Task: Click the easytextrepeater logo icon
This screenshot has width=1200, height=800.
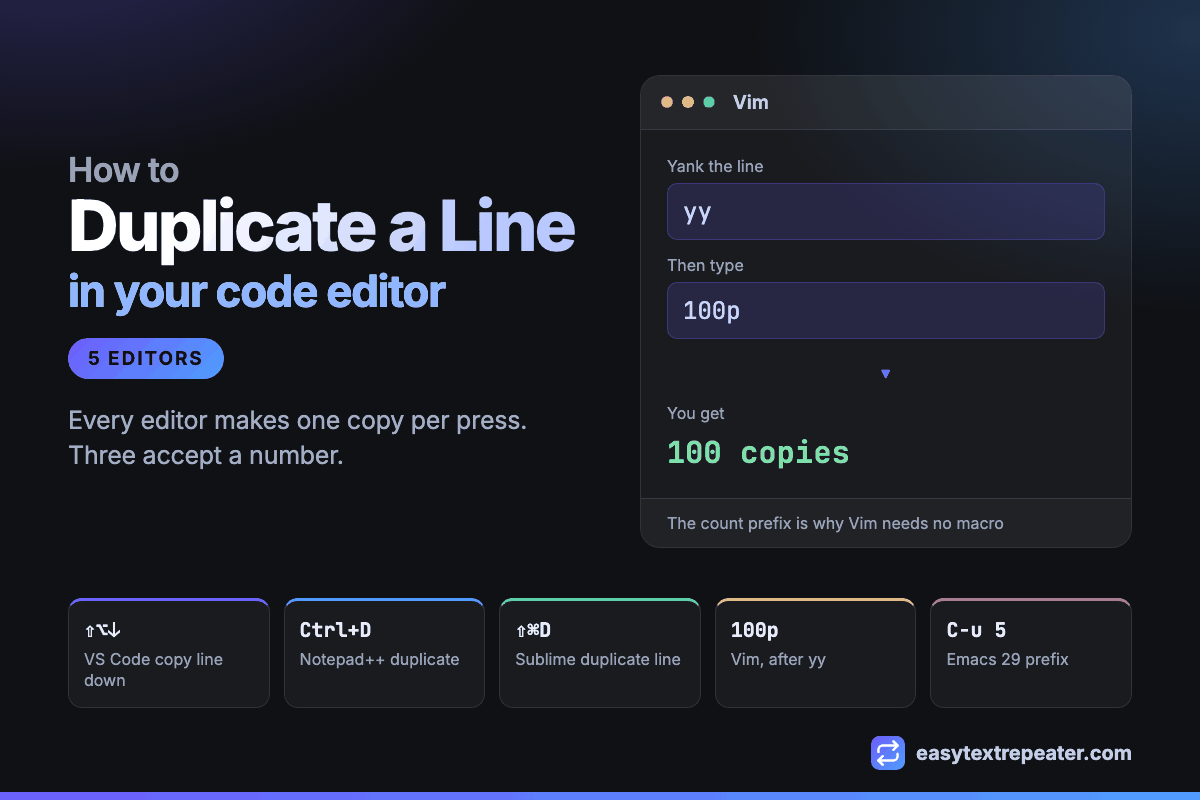Action: click(888, 753)
